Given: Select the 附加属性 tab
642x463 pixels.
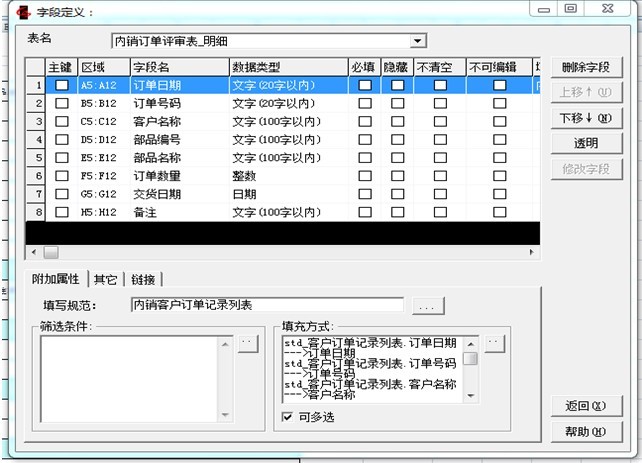Looking at the screenshot, I should [x=56, y=279].
